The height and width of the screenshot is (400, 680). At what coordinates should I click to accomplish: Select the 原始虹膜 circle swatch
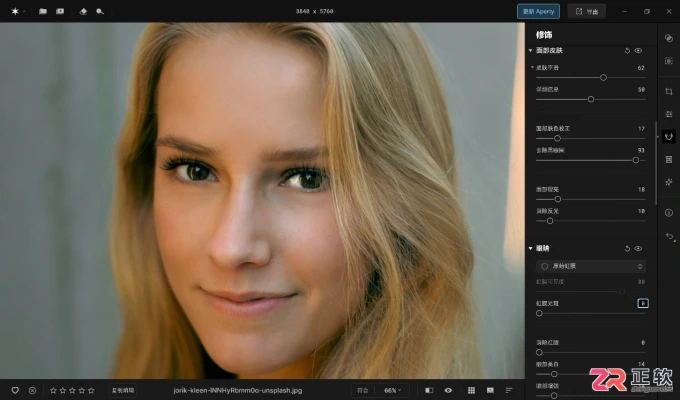tap(544, 266)
